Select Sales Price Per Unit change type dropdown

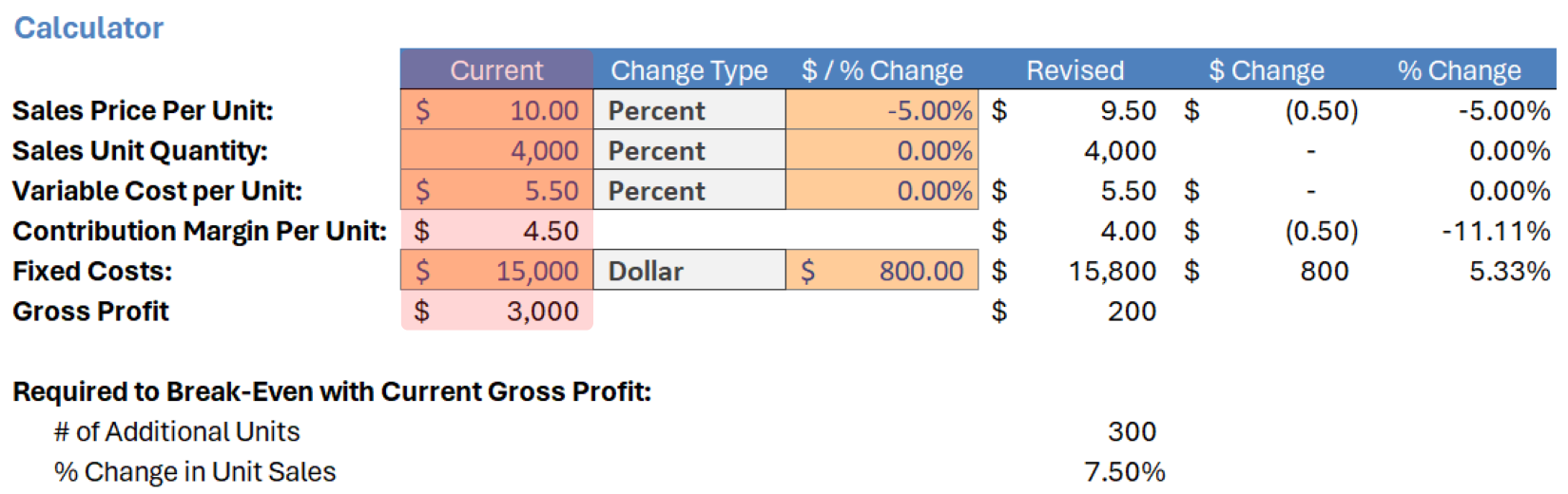(689, 110)
